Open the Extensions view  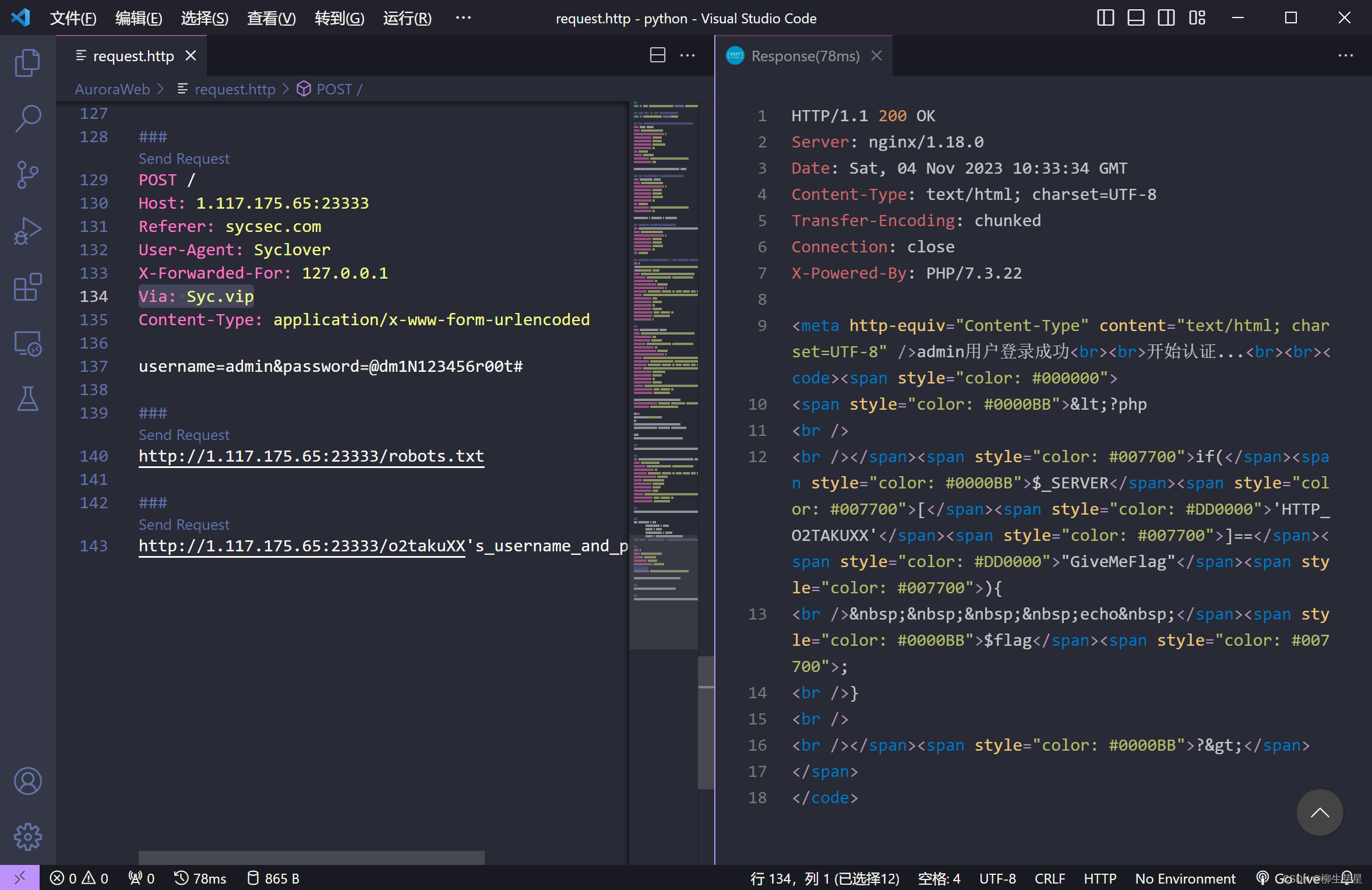click(27, 287)
